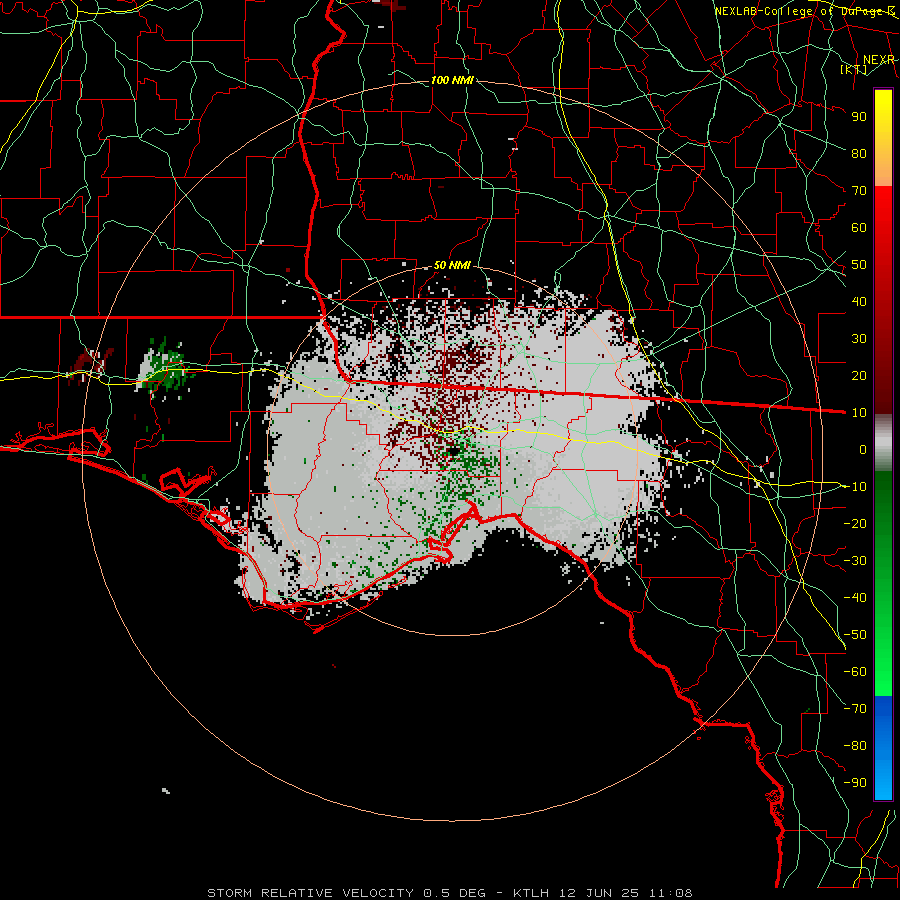Click the -50 value on the velocity scale
Screen dimensions: 900x900
pos(855,635)
